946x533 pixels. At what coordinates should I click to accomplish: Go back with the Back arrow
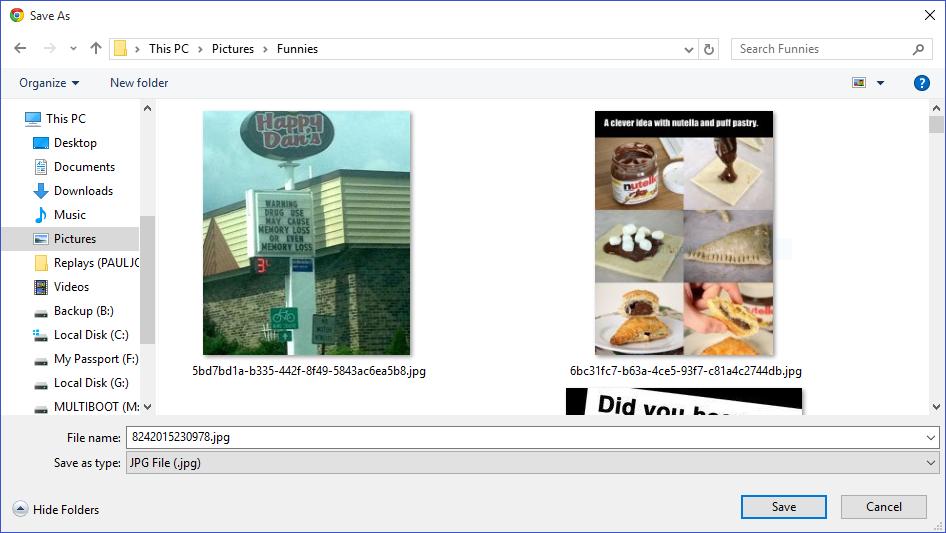click(20, 48)
